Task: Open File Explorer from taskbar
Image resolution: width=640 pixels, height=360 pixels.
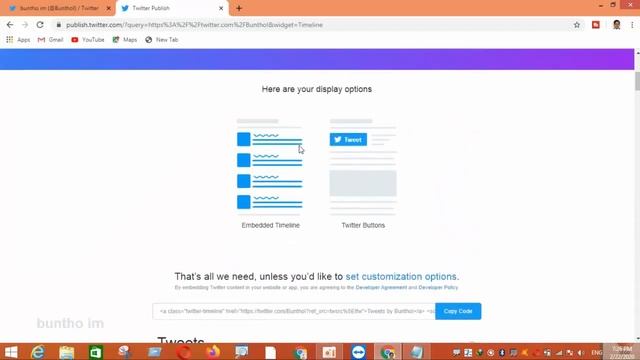Action: point(67,352)
